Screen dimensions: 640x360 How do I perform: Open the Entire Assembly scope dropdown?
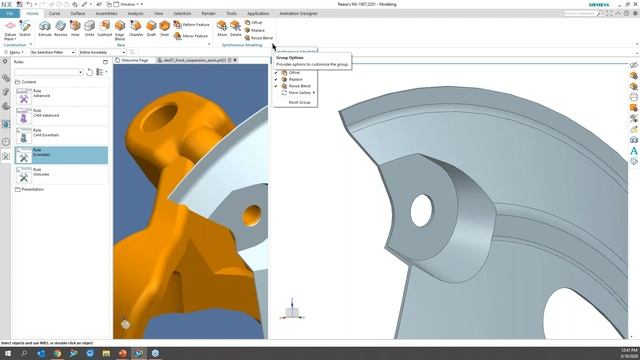[x=102, y=52]
